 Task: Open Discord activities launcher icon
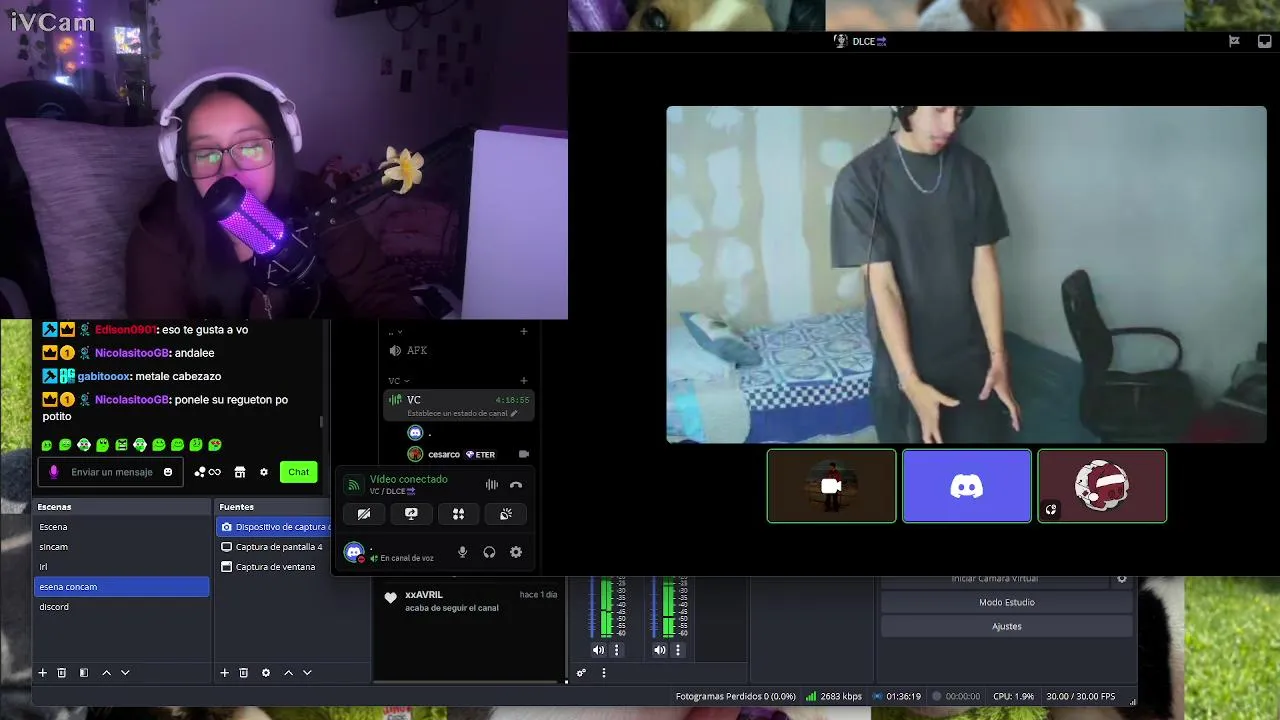pyautogui.click(x=458, y=514)
